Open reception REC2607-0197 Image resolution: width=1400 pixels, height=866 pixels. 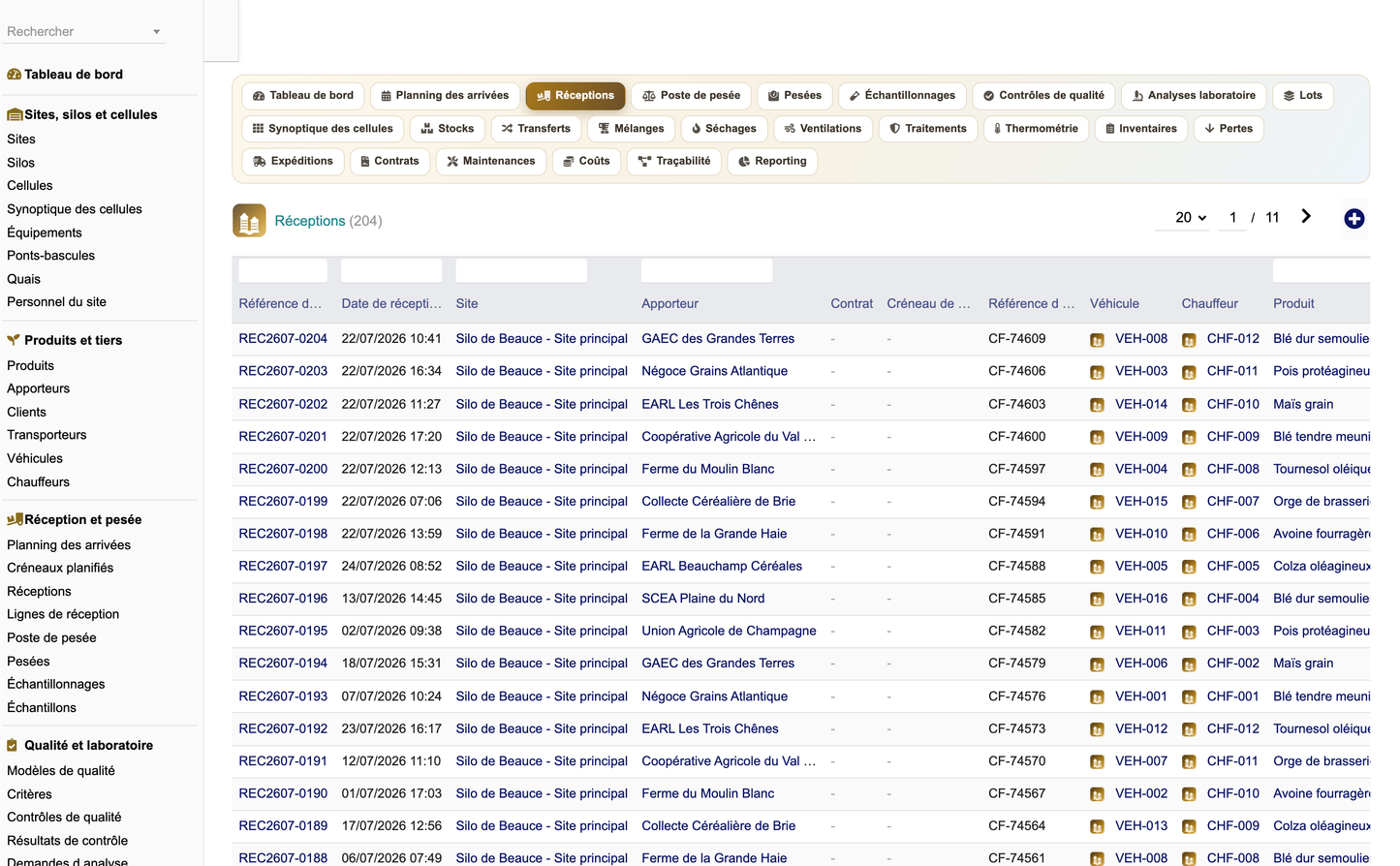tap(283, 567)
